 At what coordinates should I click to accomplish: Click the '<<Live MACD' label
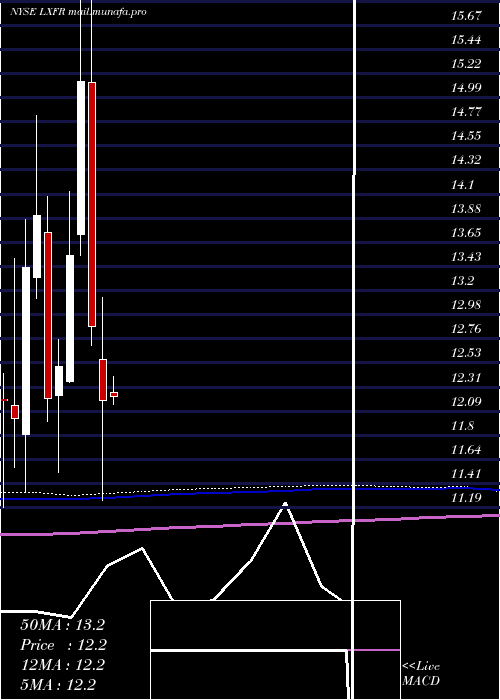coord(421,673)
